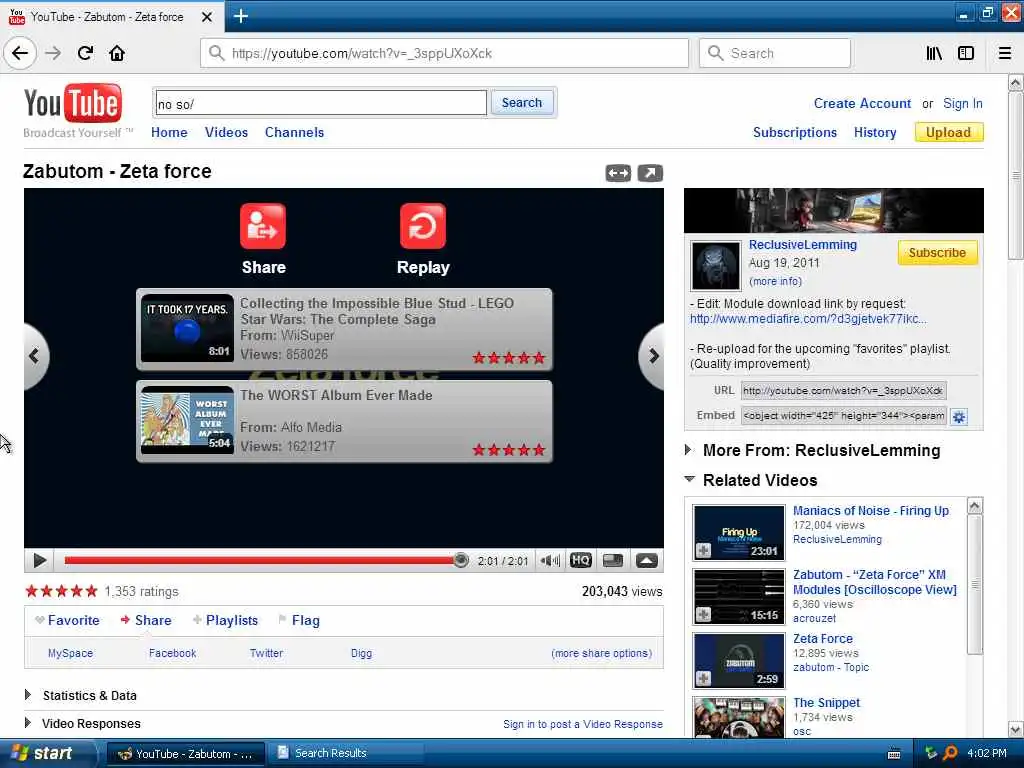This screenshot has height=768, width=1024.
Task: Click the red Share icon in player
Action: point(263,226)
